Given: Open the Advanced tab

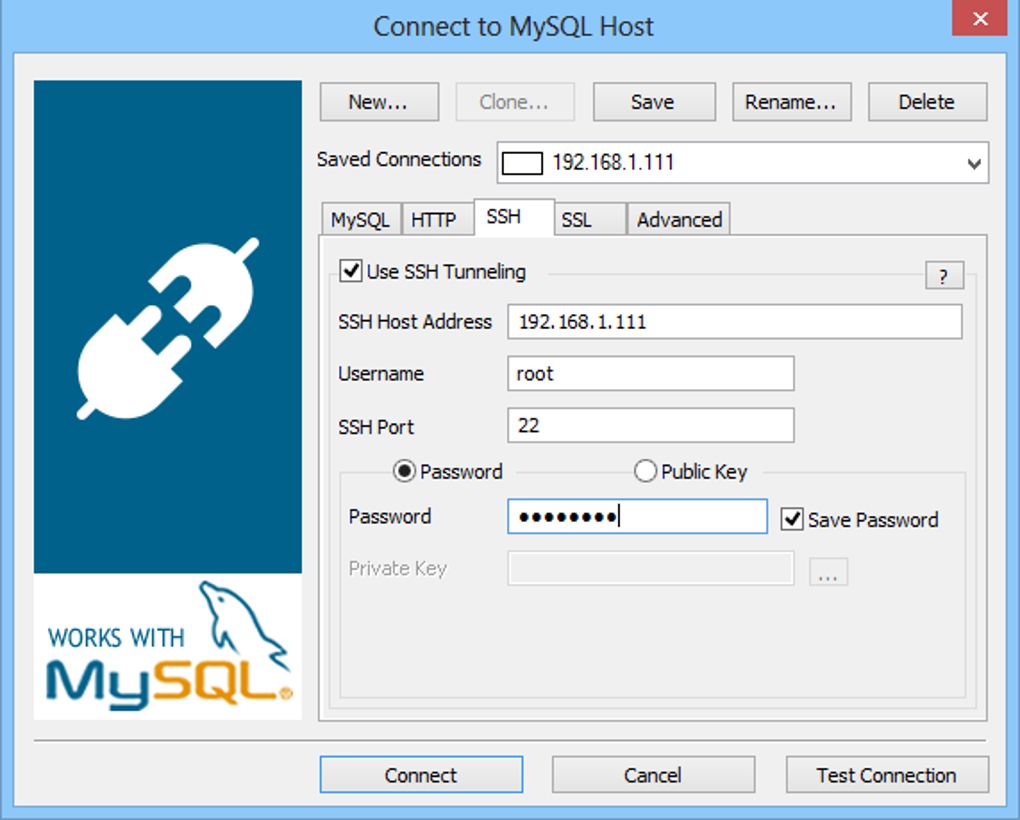Looking at the screenshot, I should click(x=678, y=219).
